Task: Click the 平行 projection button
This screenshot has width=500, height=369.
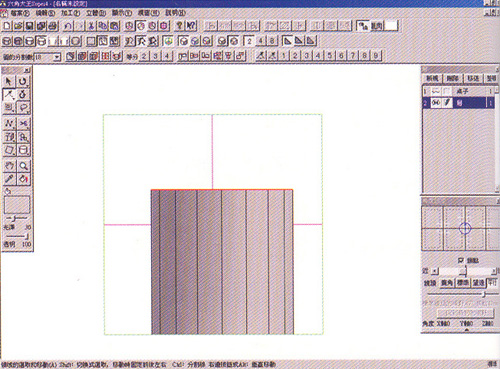Action: [492, 283]
